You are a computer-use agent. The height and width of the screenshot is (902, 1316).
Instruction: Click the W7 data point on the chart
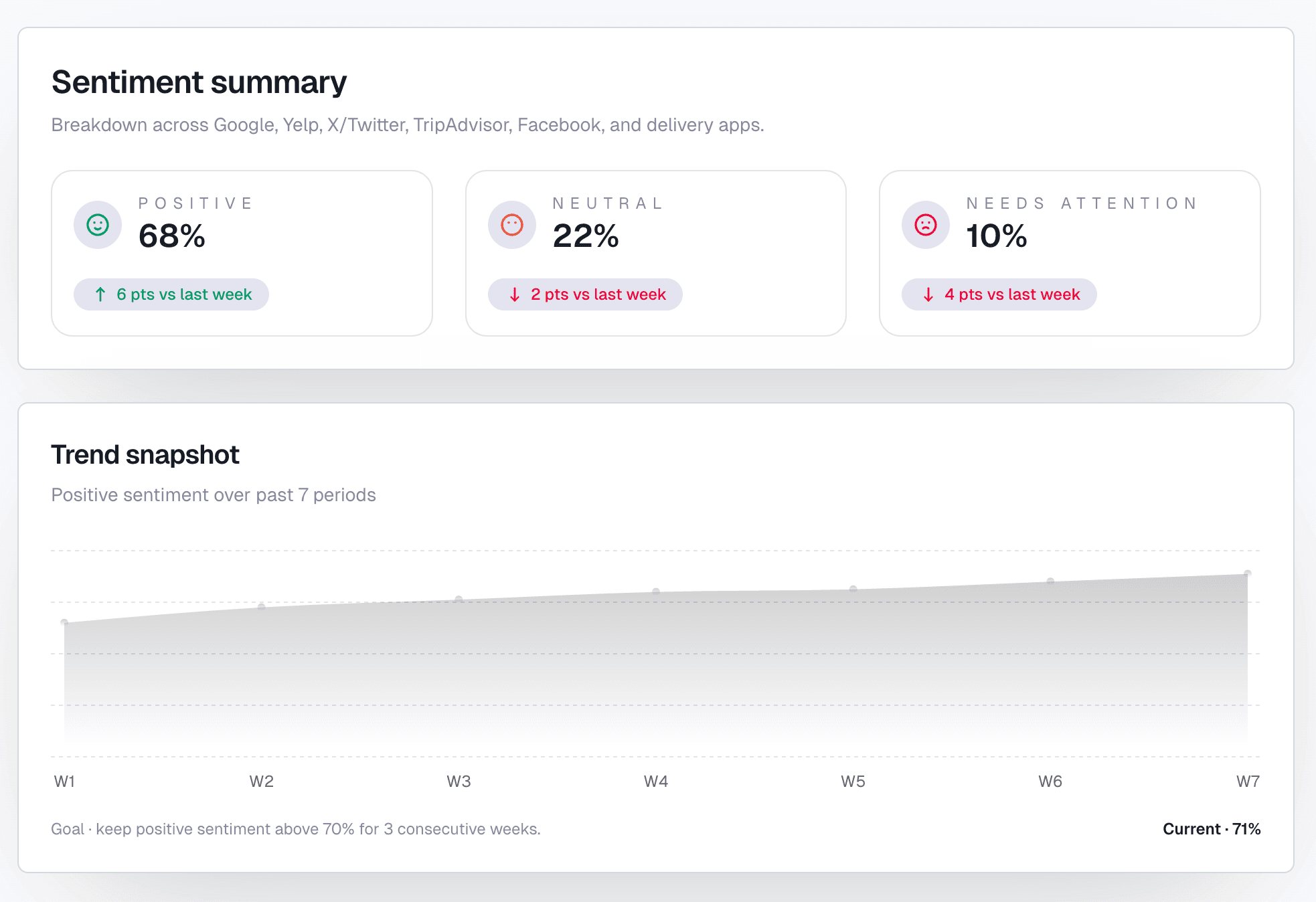[x=1246, y=573]
